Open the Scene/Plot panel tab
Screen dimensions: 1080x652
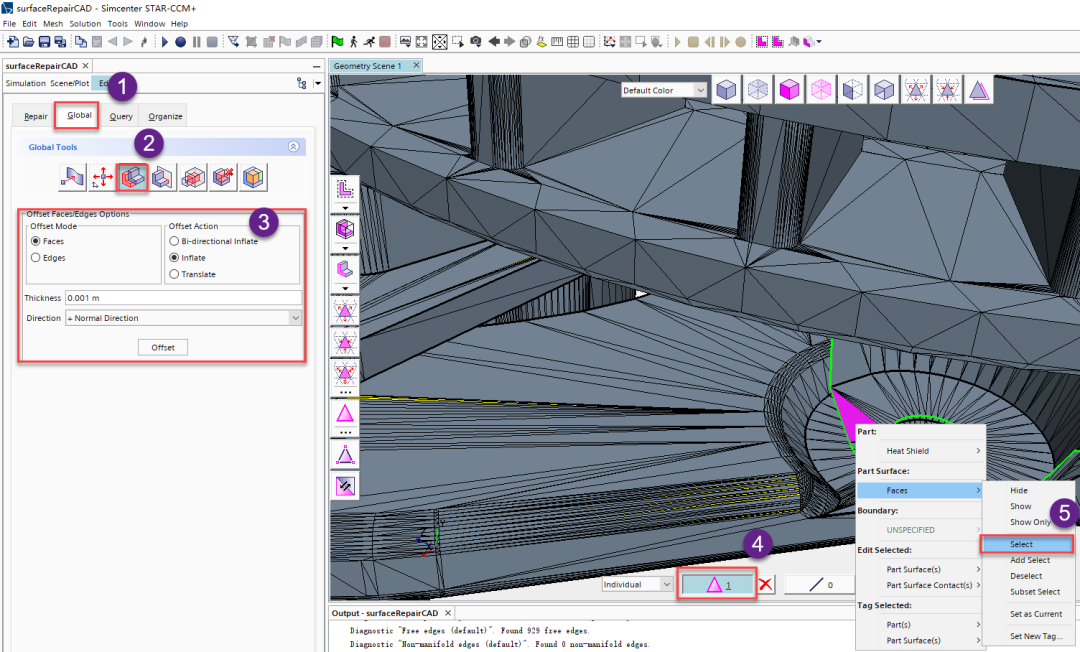click(70, 83)
